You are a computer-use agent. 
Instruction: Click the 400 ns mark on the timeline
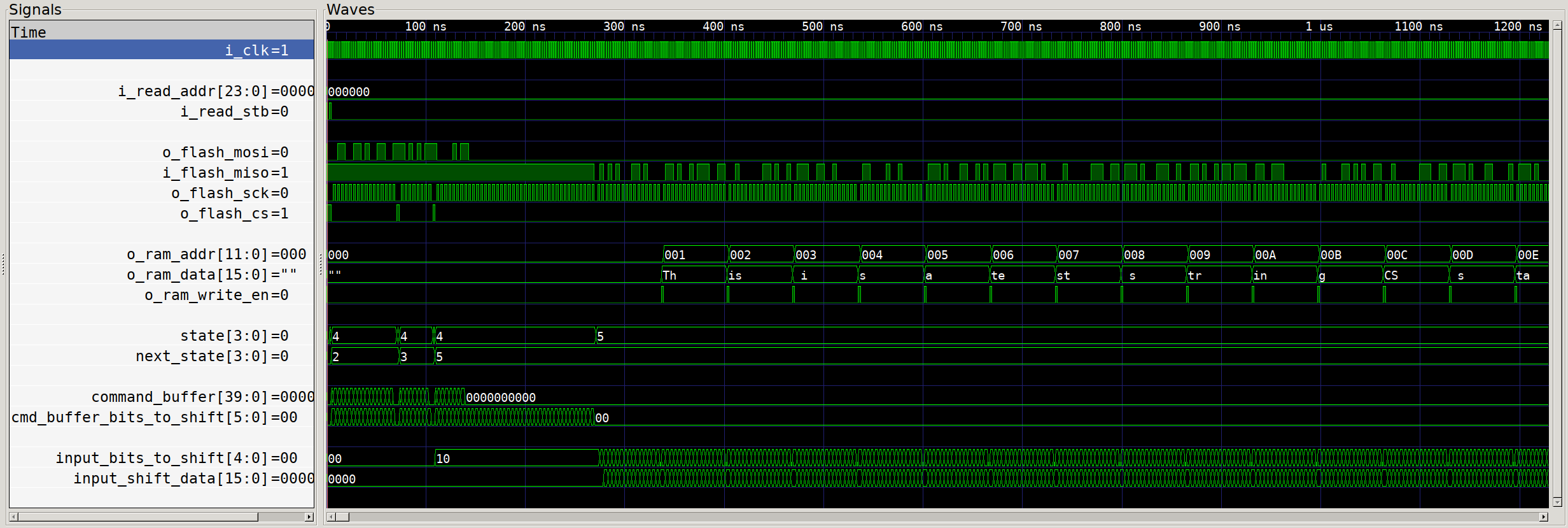click(724, 27)
